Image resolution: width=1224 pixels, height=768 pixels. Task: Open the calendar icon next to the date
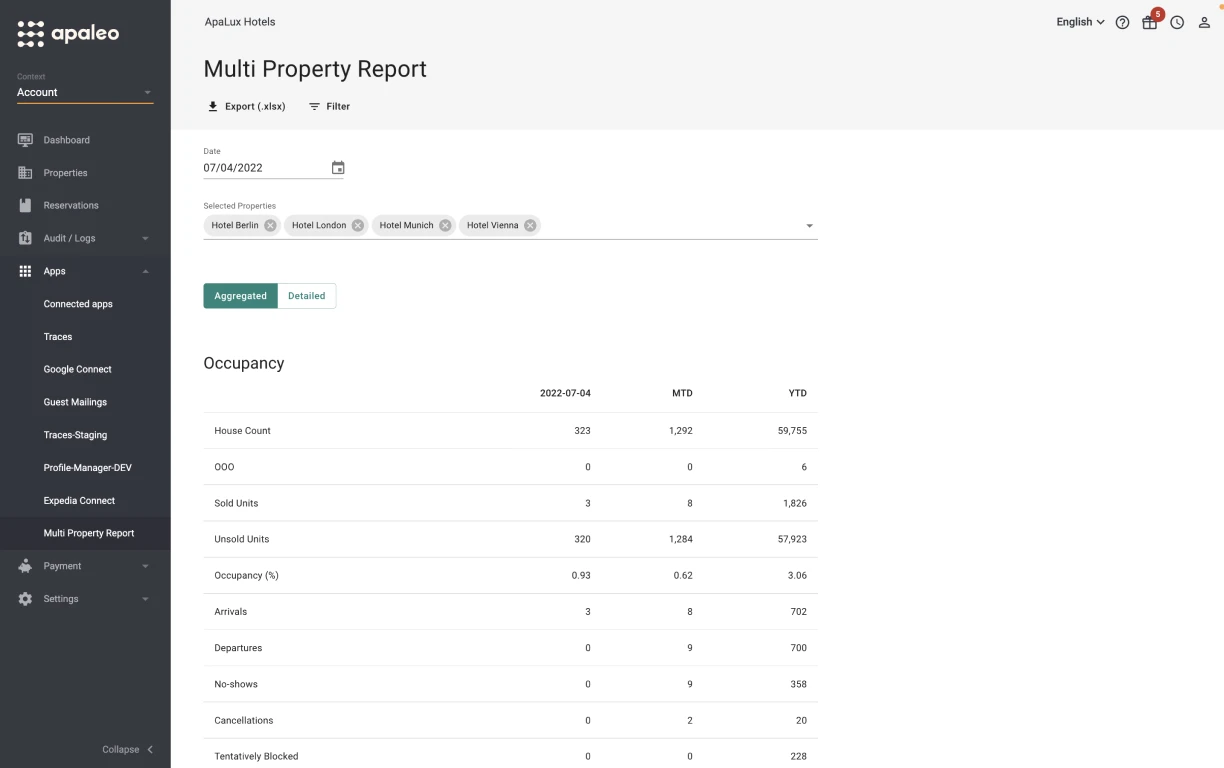tap(338, 167)
